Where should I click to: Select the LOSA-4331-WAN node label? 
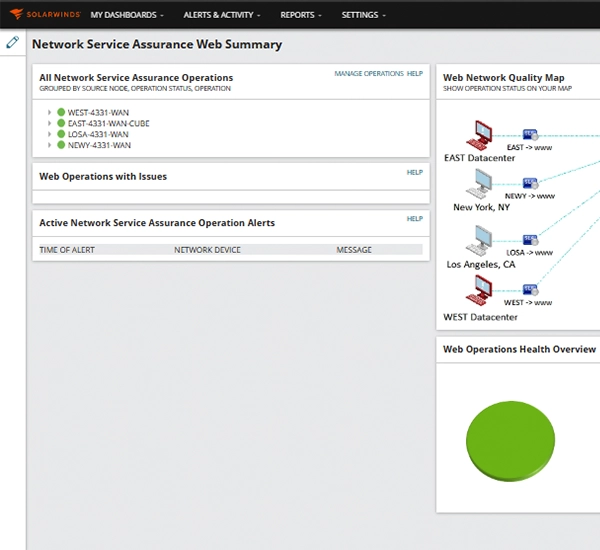pyautogui.click(x=98, y=134)
